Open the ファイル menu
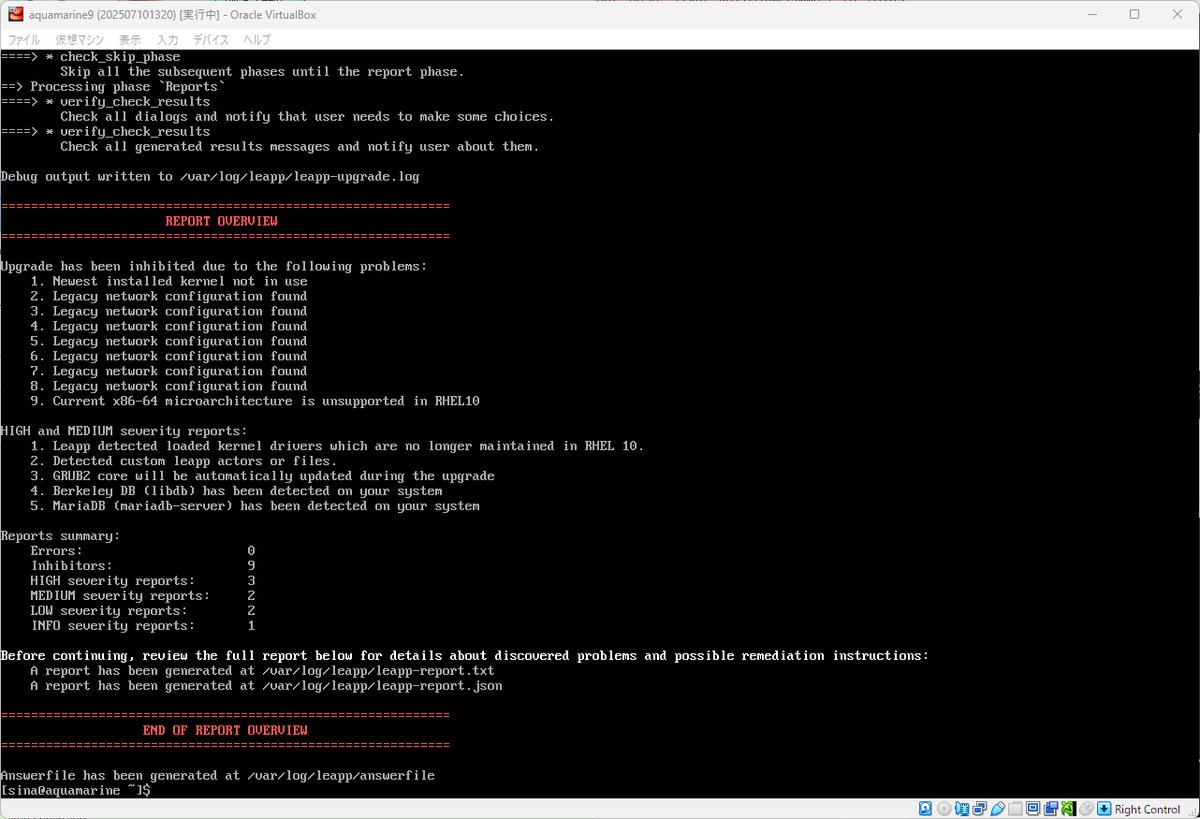The height and width of the screenshot is (819, 1200). 24,40
